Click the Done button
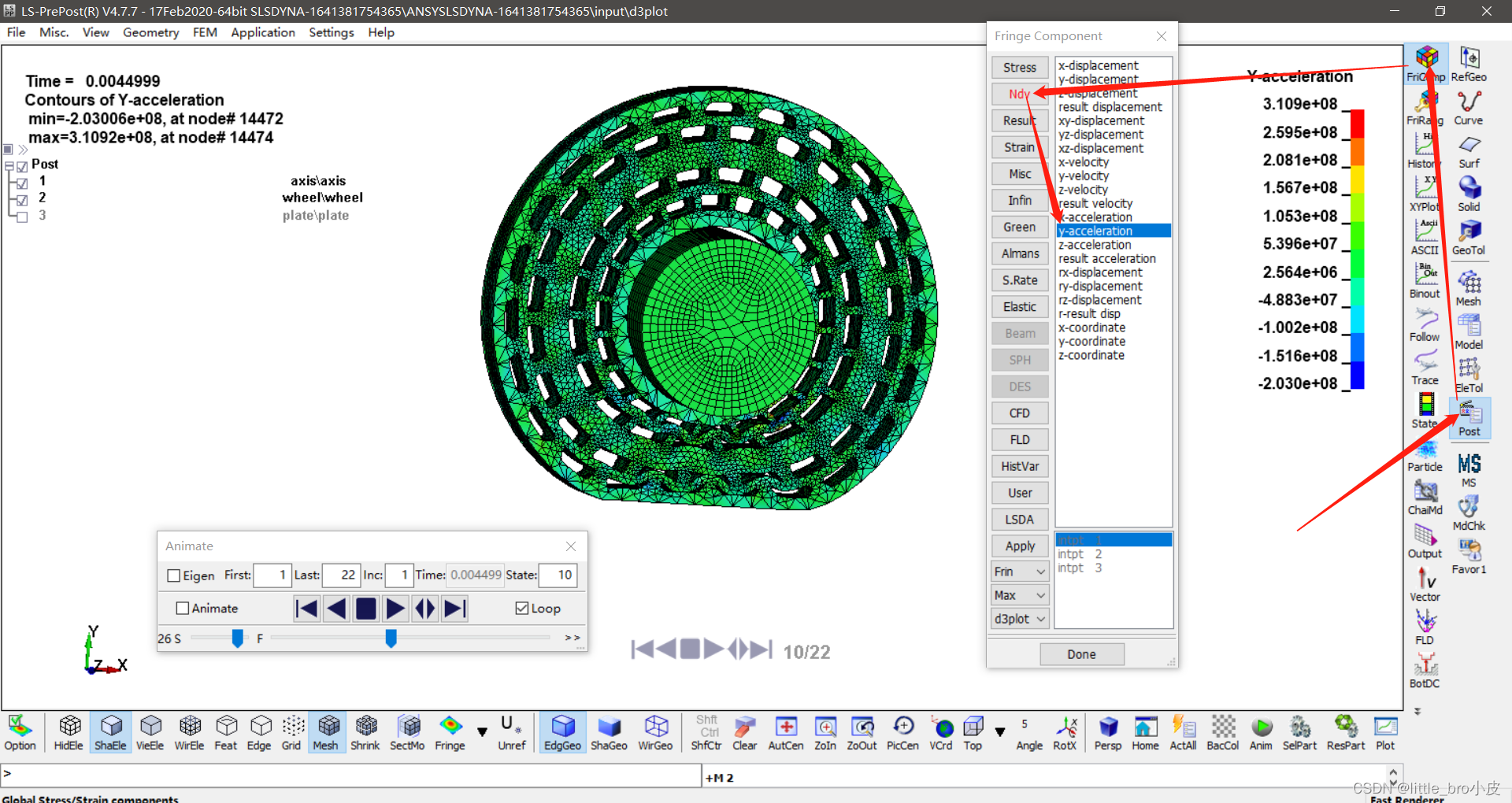 tap(1081, 654)
